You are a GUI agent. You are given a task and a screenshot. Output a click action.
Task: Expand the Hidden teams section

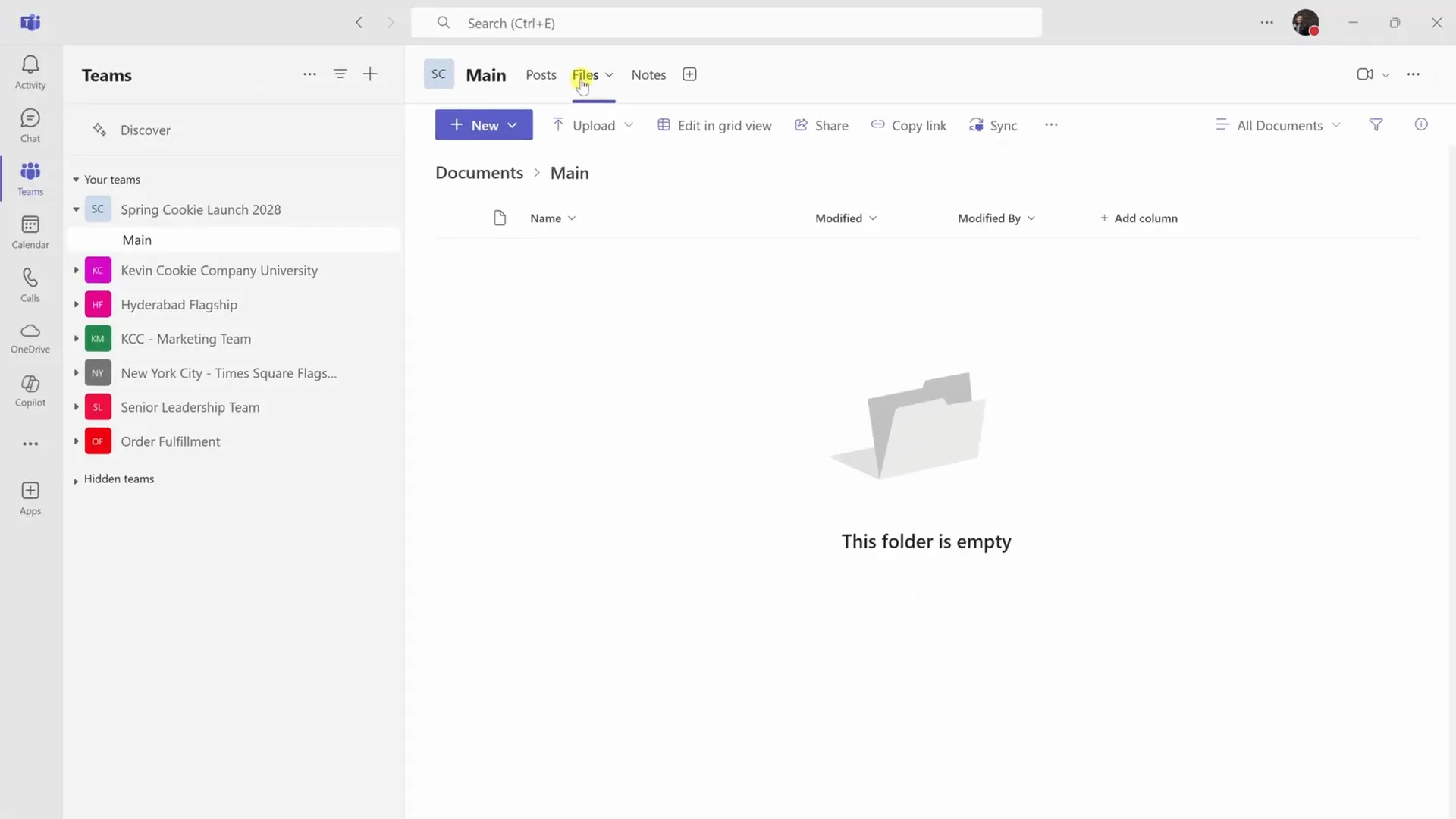tap(76, 481)
